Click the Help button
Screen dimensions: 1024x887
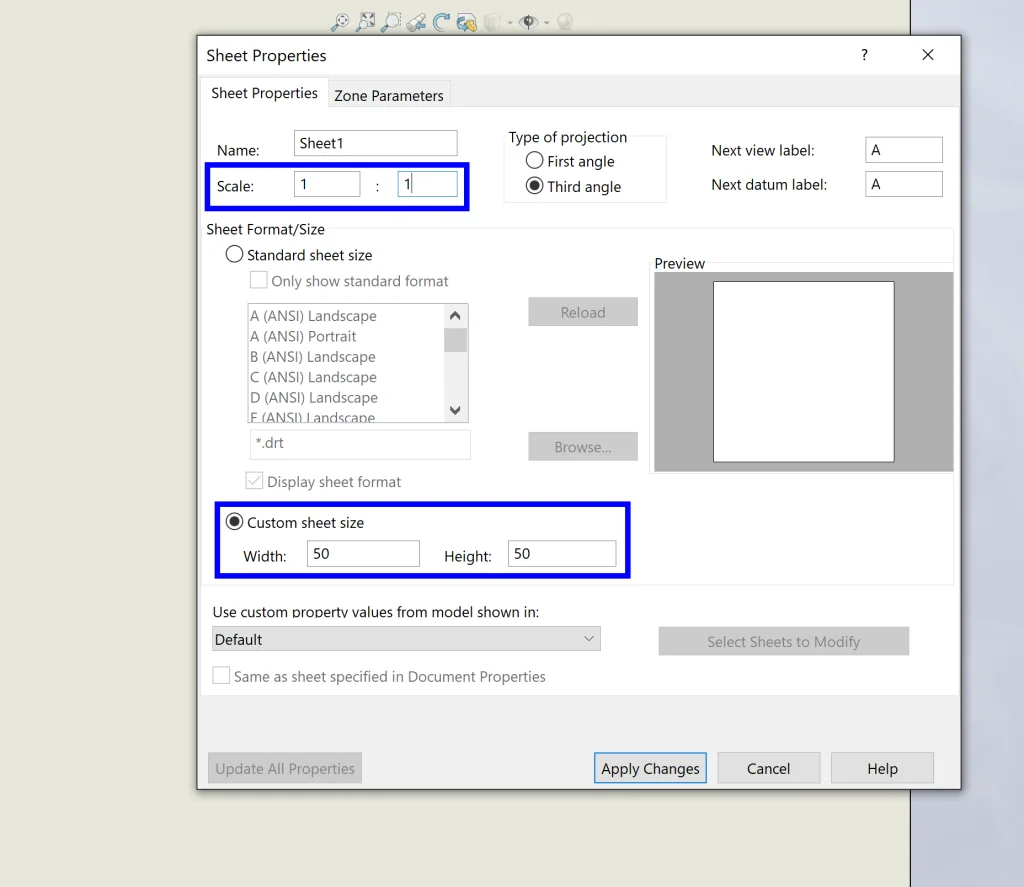(x=882, y=768)
